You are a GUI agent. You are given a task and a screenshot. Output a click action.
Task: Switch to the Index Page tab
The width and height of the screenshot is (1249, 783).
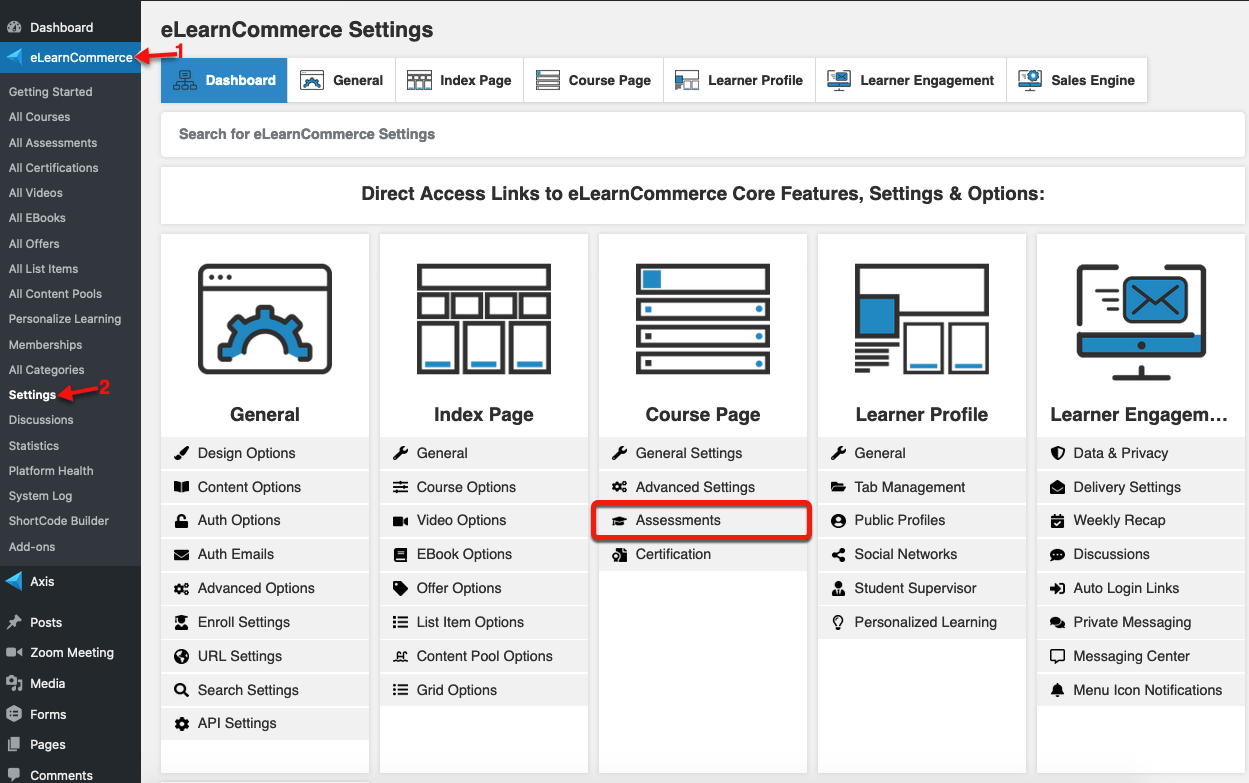[460, 80]
